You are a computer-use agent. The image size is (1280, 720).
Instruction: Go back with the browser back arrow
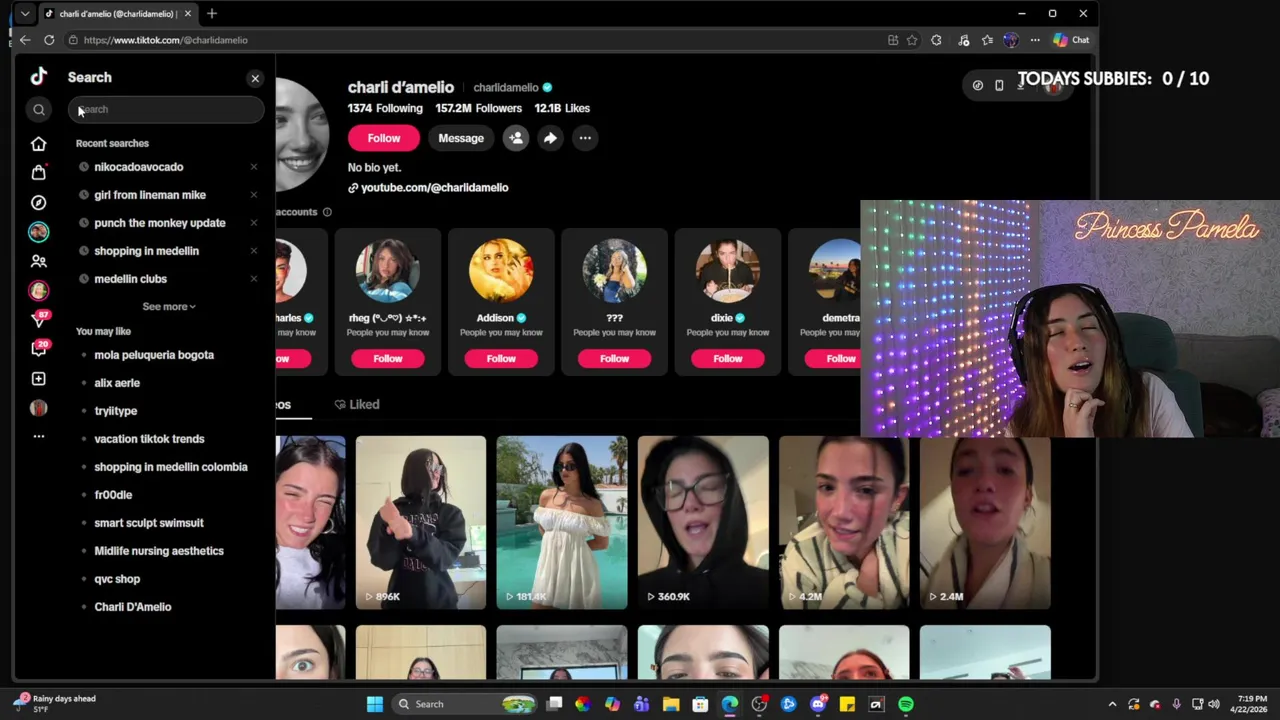coord(24,40)
